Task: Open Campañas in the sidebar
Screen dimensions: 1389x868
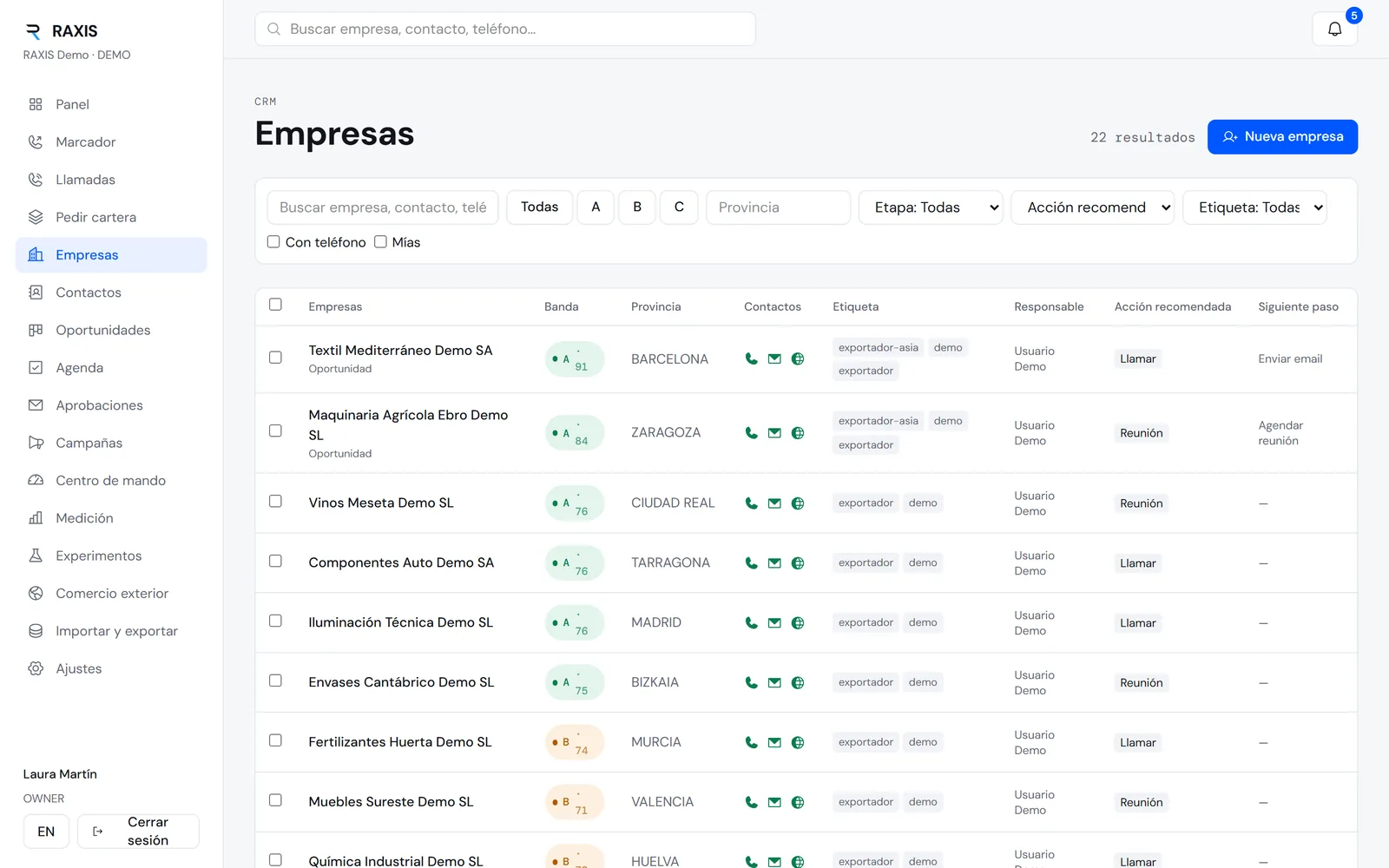Action: pos(111,443)
